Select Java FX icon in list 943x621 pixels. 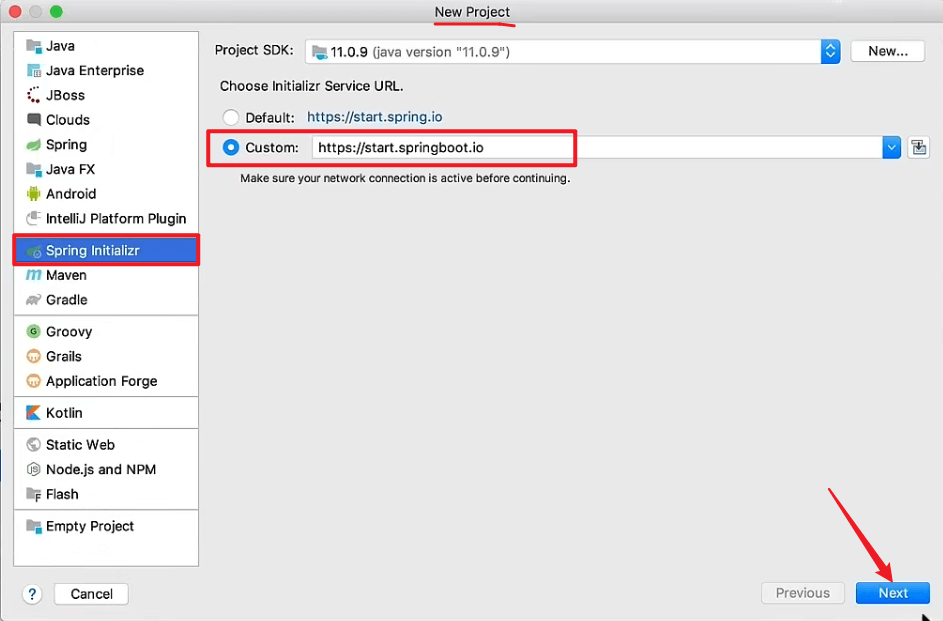pos(34,169)
